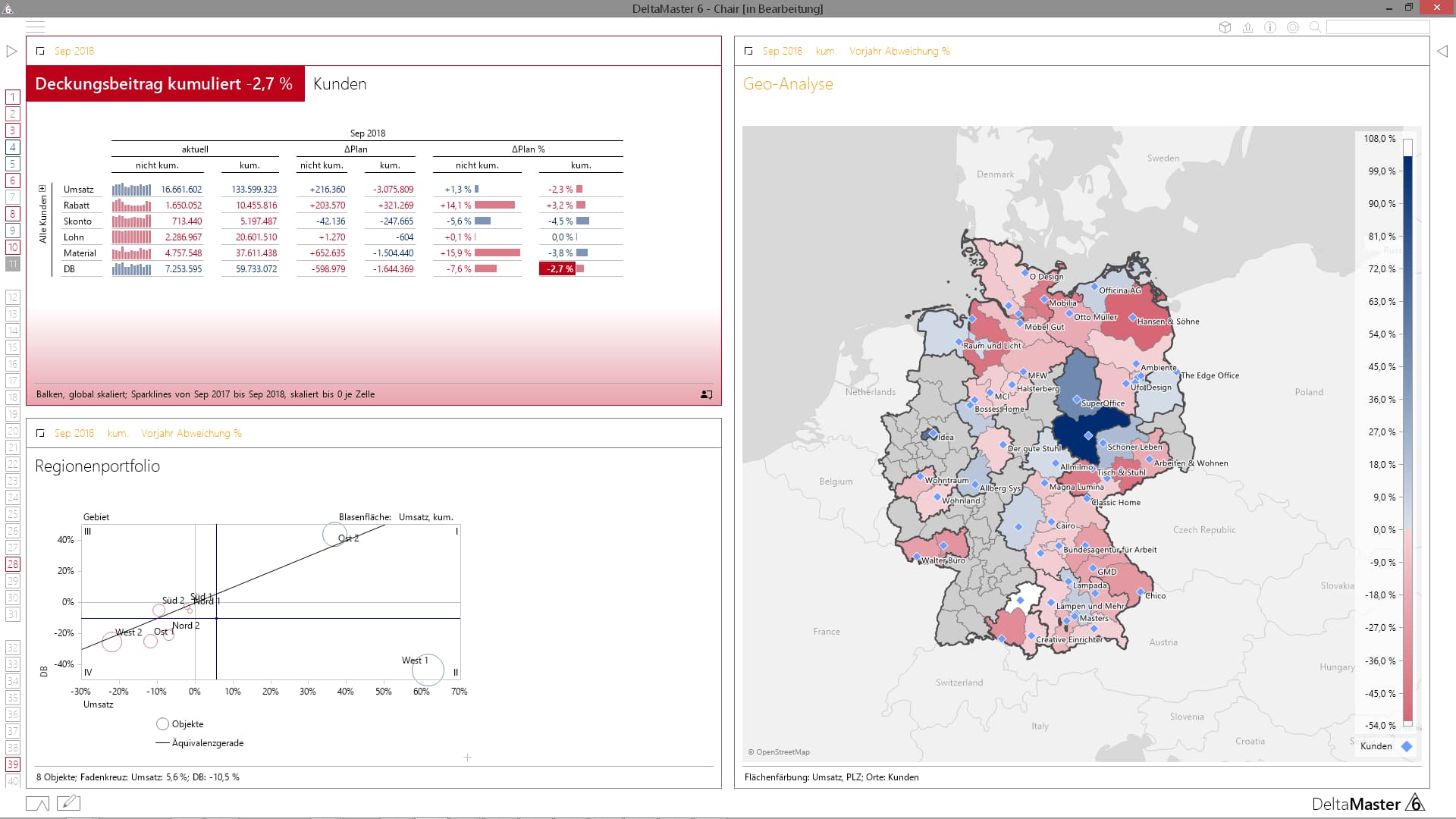
Task: Expand the Alle Kunden plus node
Action: tap(42, 189)
